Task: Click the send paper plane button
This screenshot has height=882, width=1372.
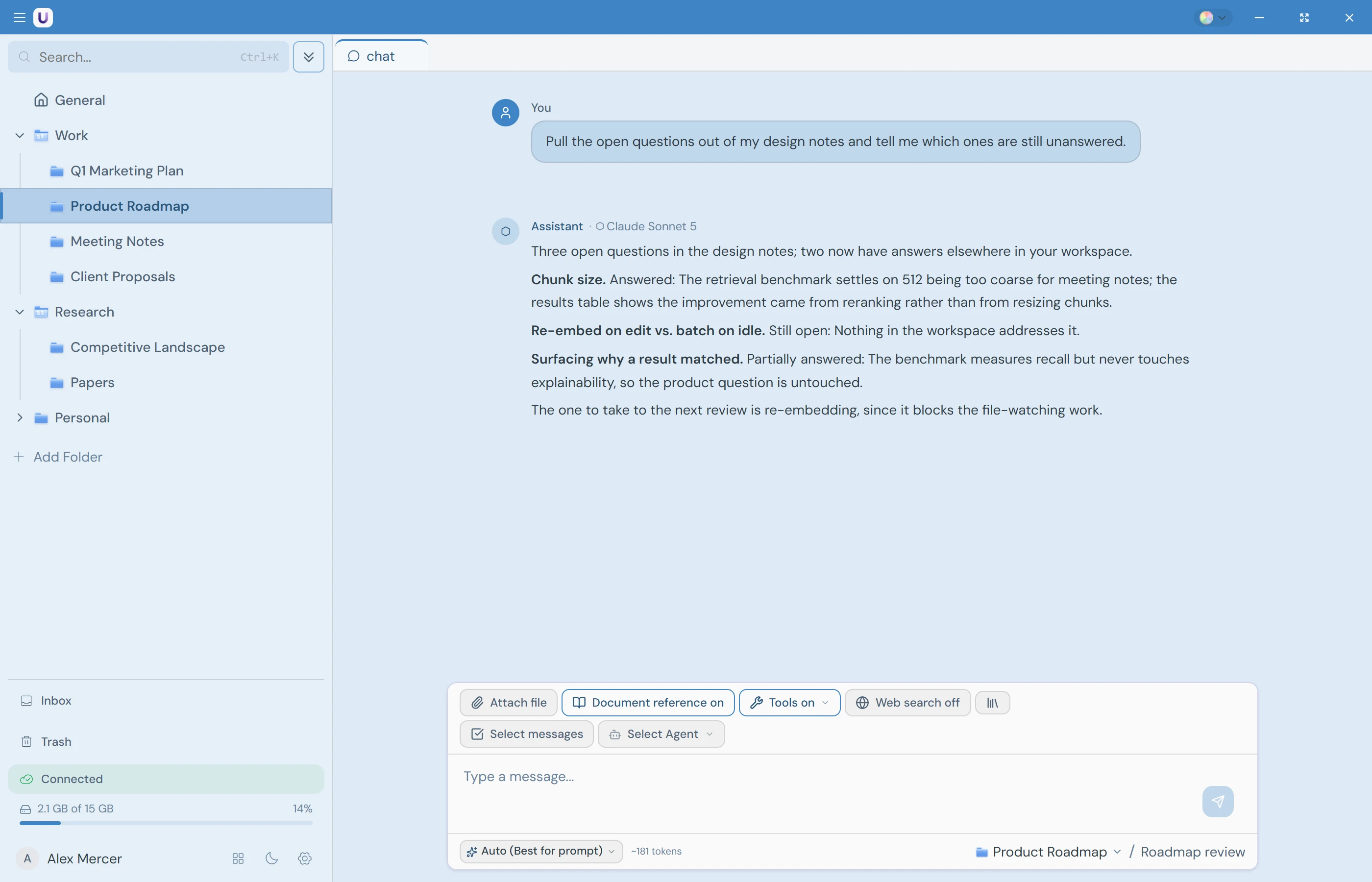Action: (x=1218, y=802)
